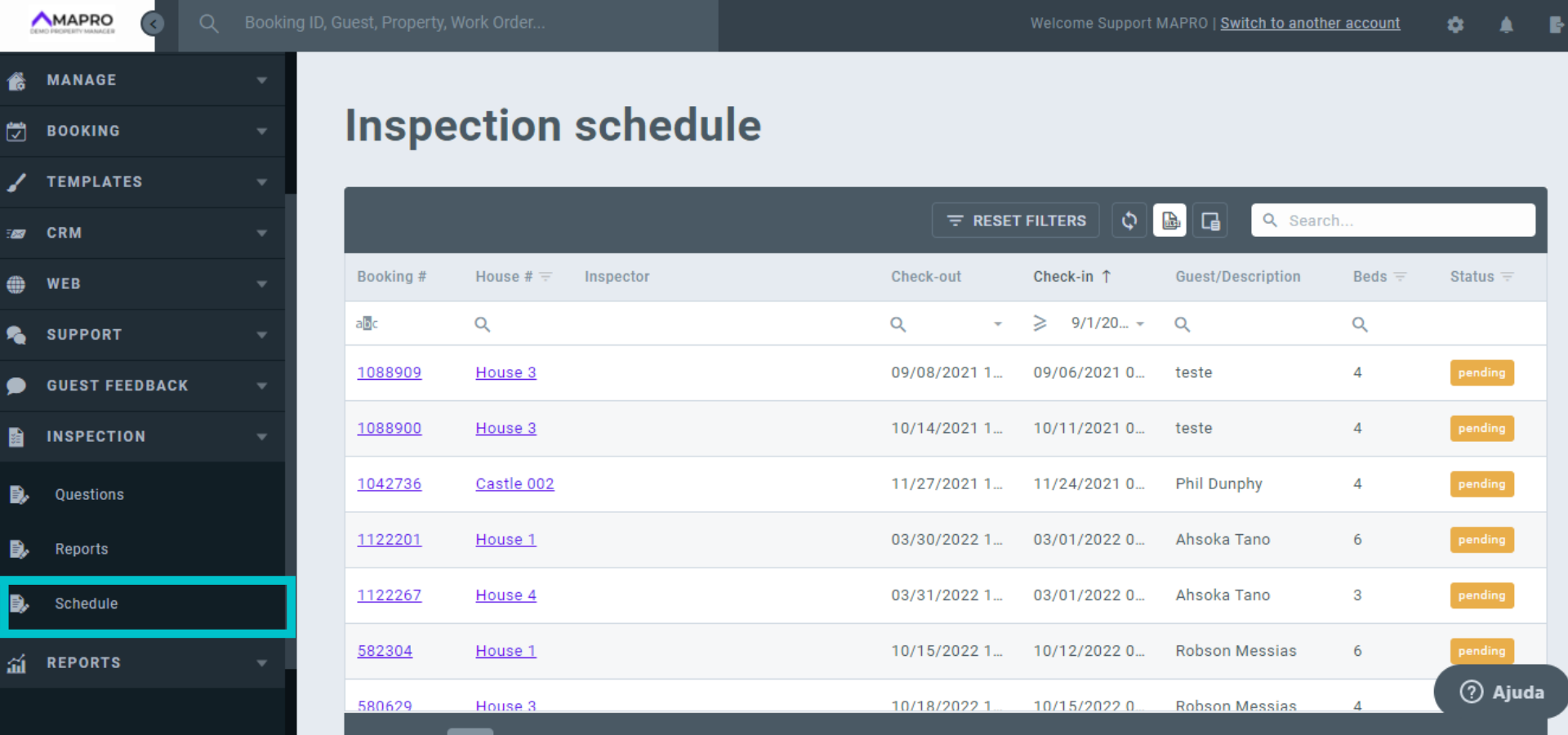This screenshot has height=735, width=1568.
Task: Open the Check-out date filter dropdown
Action: [x=997, y=324]
